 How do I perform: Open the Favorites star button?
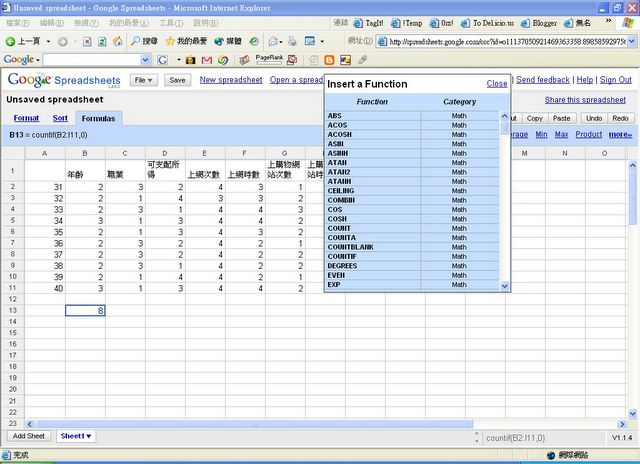[186, 41]
